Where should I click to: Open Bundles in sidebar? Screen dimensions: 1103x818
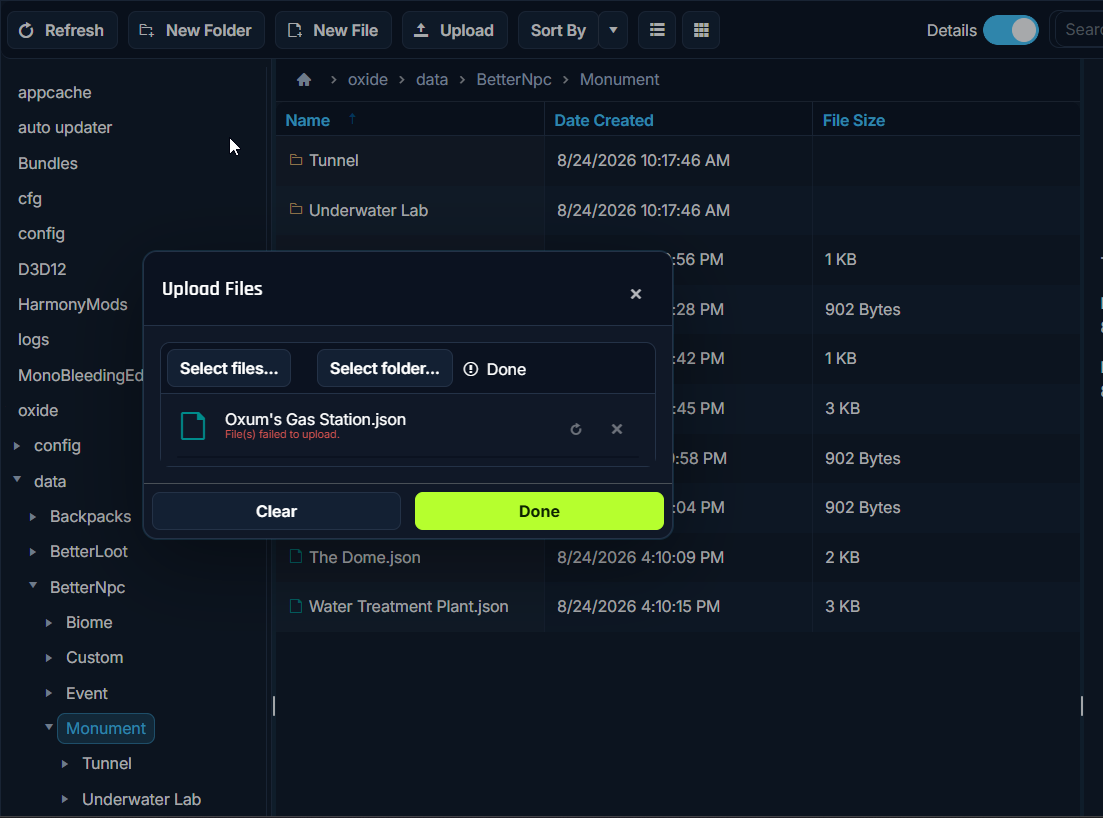click(x=48, y=163)
